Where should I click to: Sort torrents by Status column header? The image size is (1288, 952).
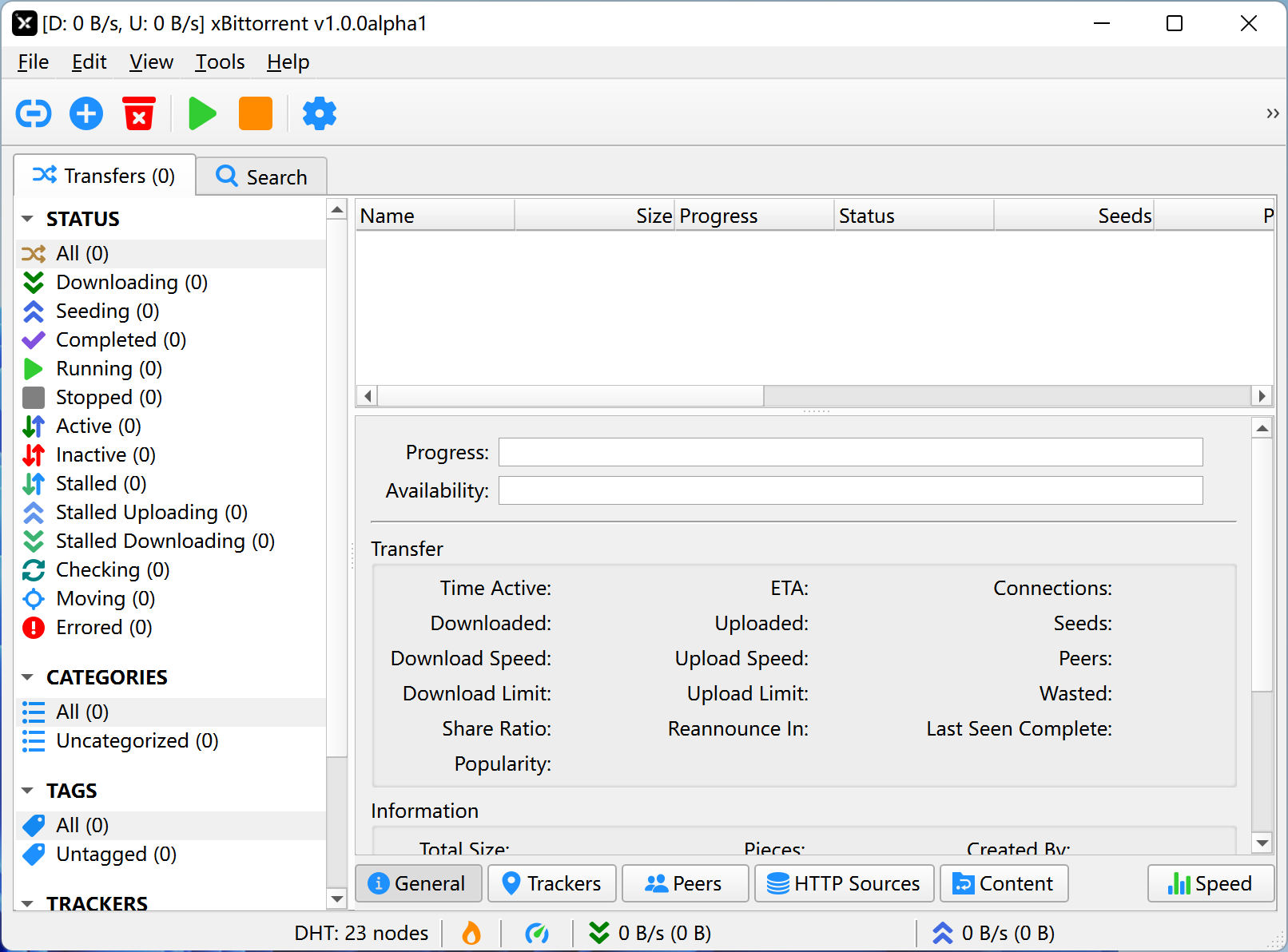[914, 216]
